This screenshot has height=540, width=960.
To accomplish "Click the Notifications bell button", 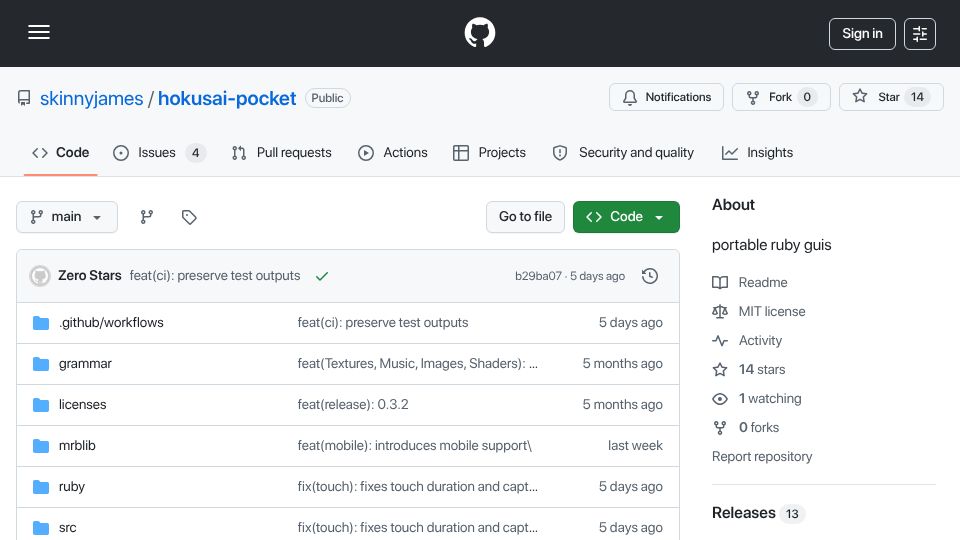I will point(666,97).
